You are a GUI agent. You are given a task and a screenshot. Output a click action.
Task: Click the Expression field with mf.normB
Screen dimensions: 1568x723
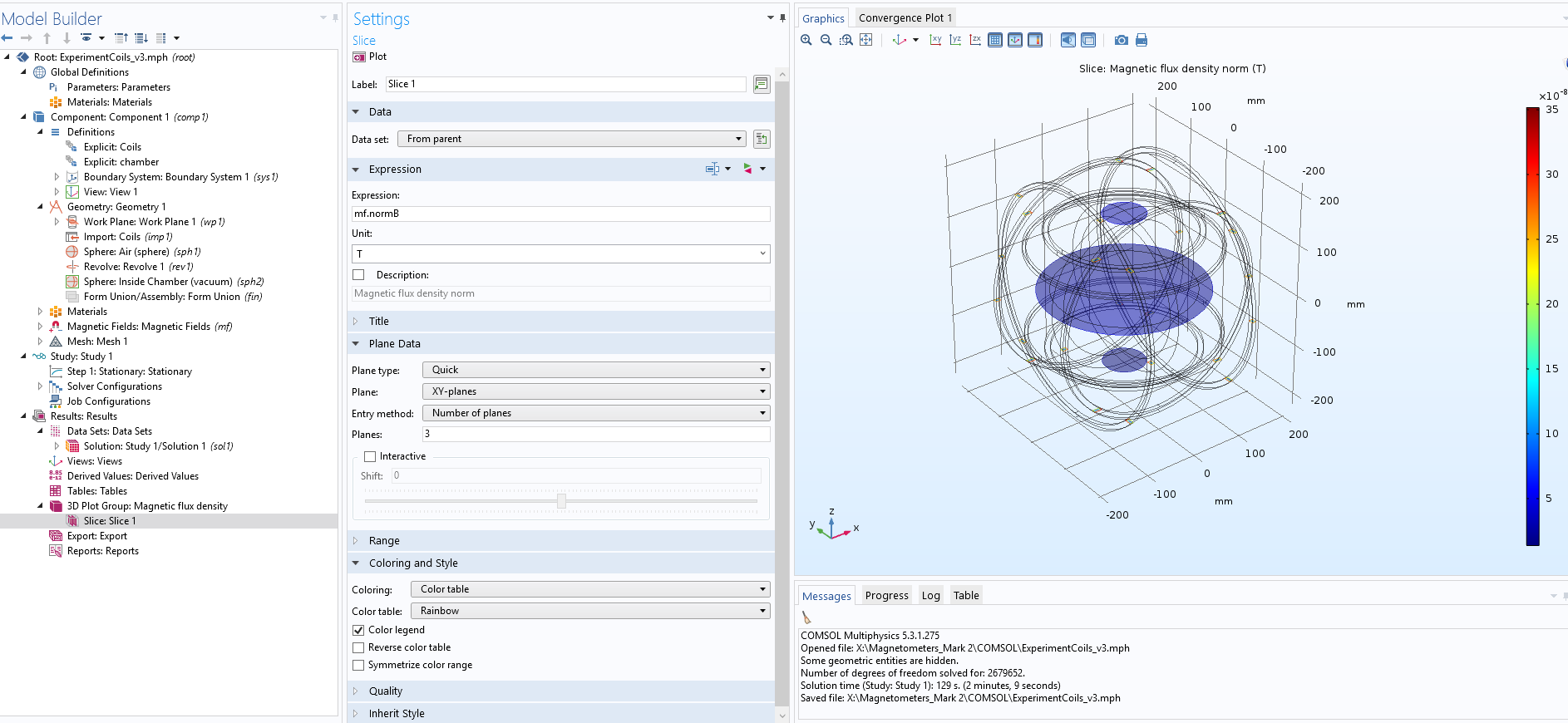[x=561, y=214]
